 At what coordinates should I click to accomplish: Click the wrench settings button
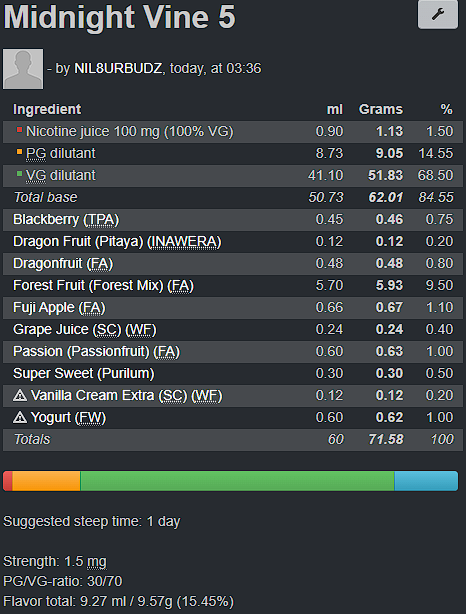click(x=438, y=14)
